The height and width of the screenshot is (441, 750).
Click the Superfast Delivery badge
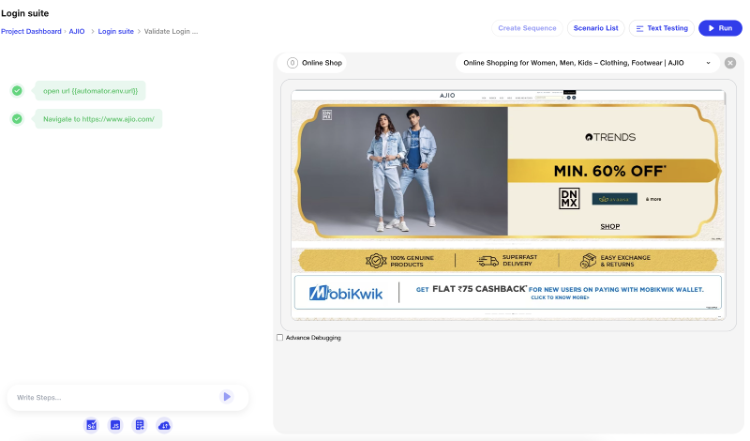pyautogui.click(x=507, y=261)
